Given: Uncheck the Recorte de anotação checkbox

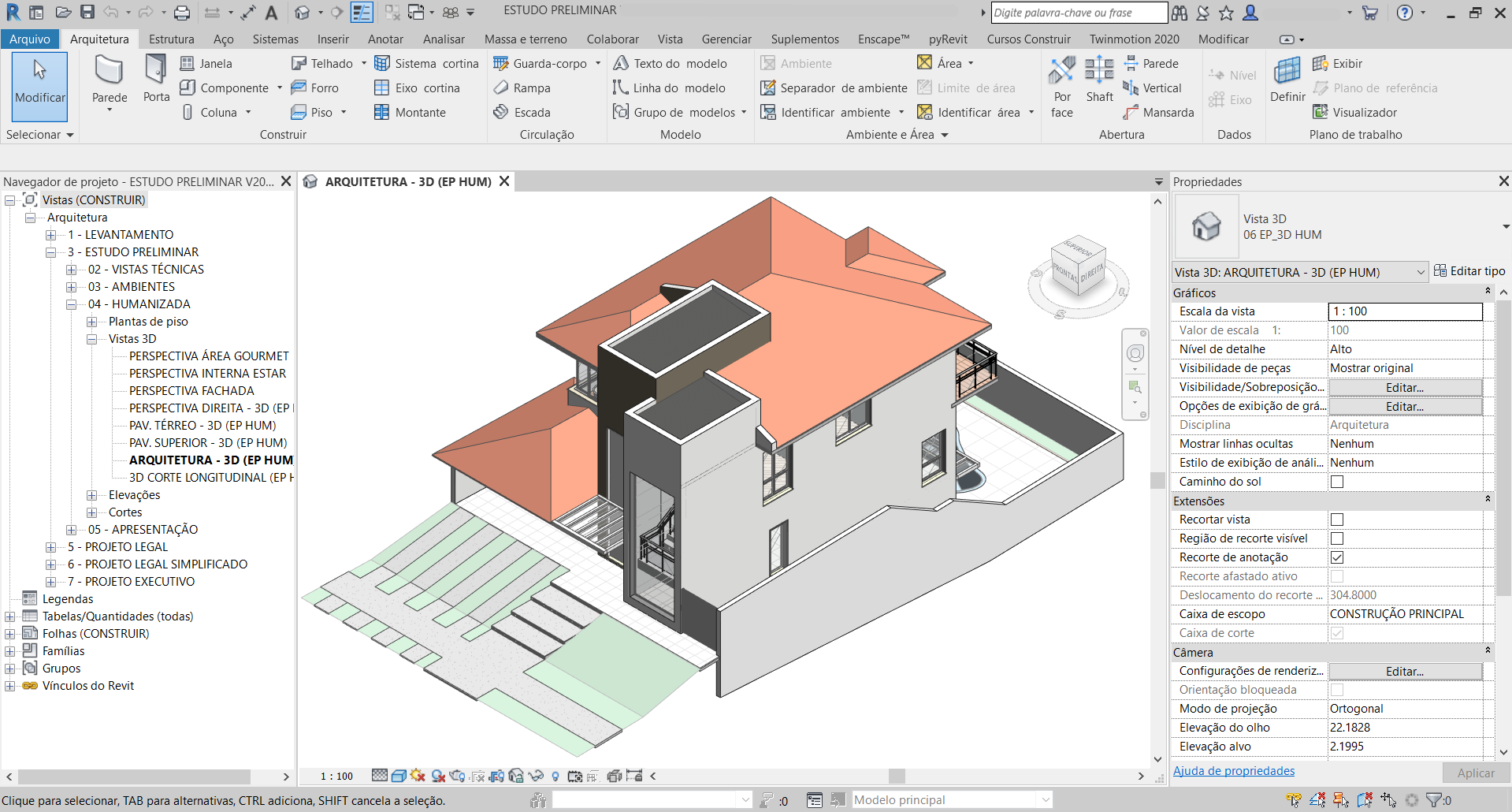Looking at the screenshot, I should (x=1337, y=557).
